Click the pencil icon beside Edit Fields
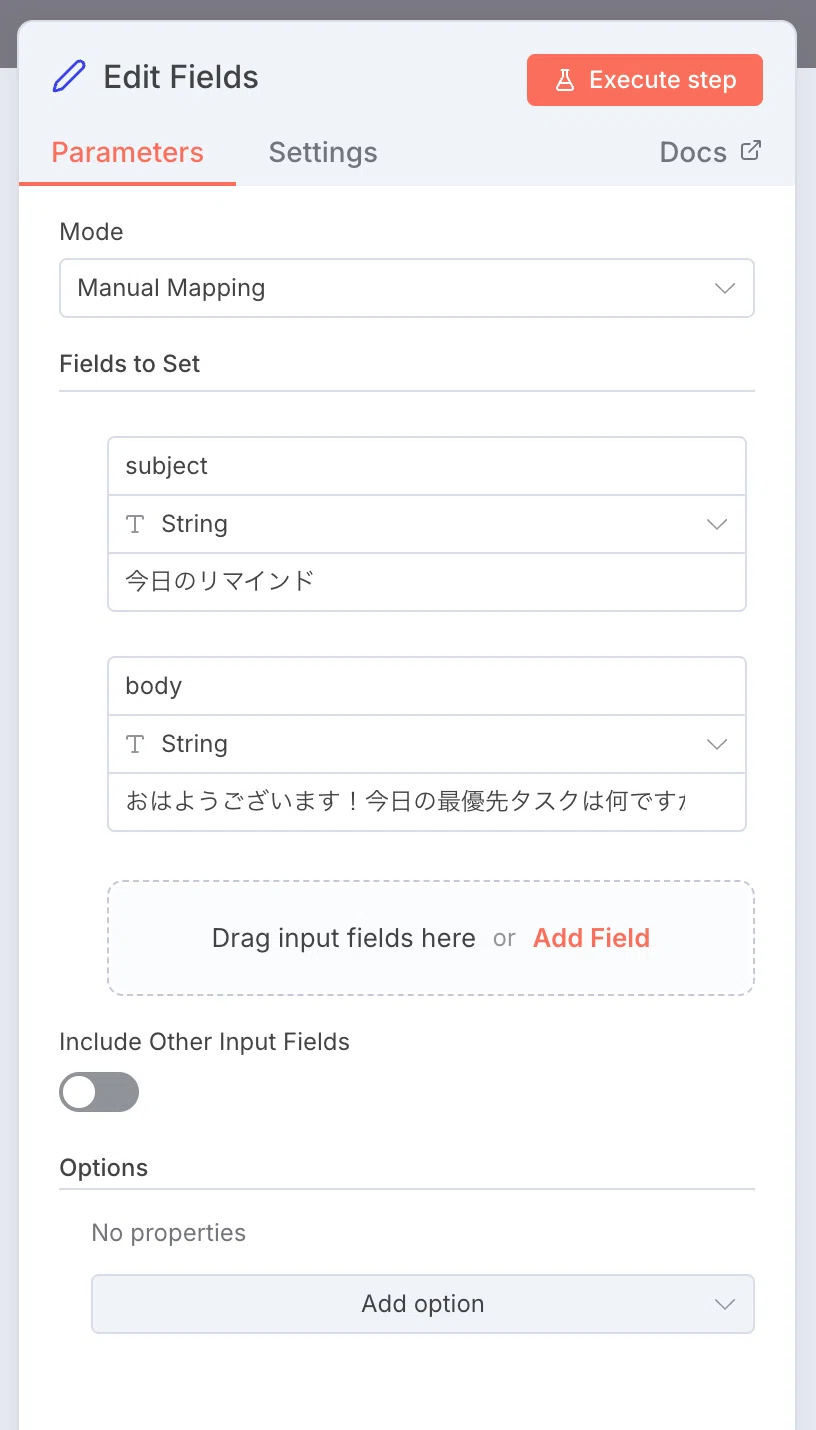816x1430 pixels. (x=69, y=77)
